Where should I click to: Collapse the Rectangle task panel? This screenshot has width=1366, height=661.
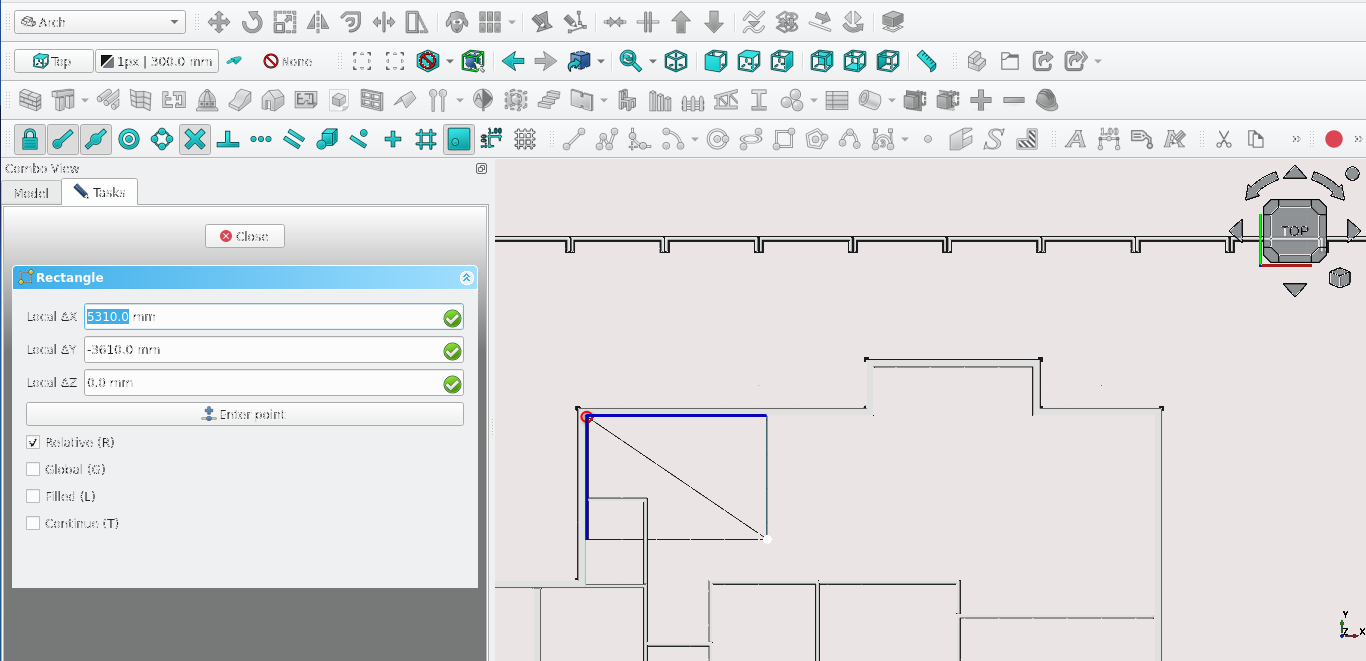(x=465, y=278)
